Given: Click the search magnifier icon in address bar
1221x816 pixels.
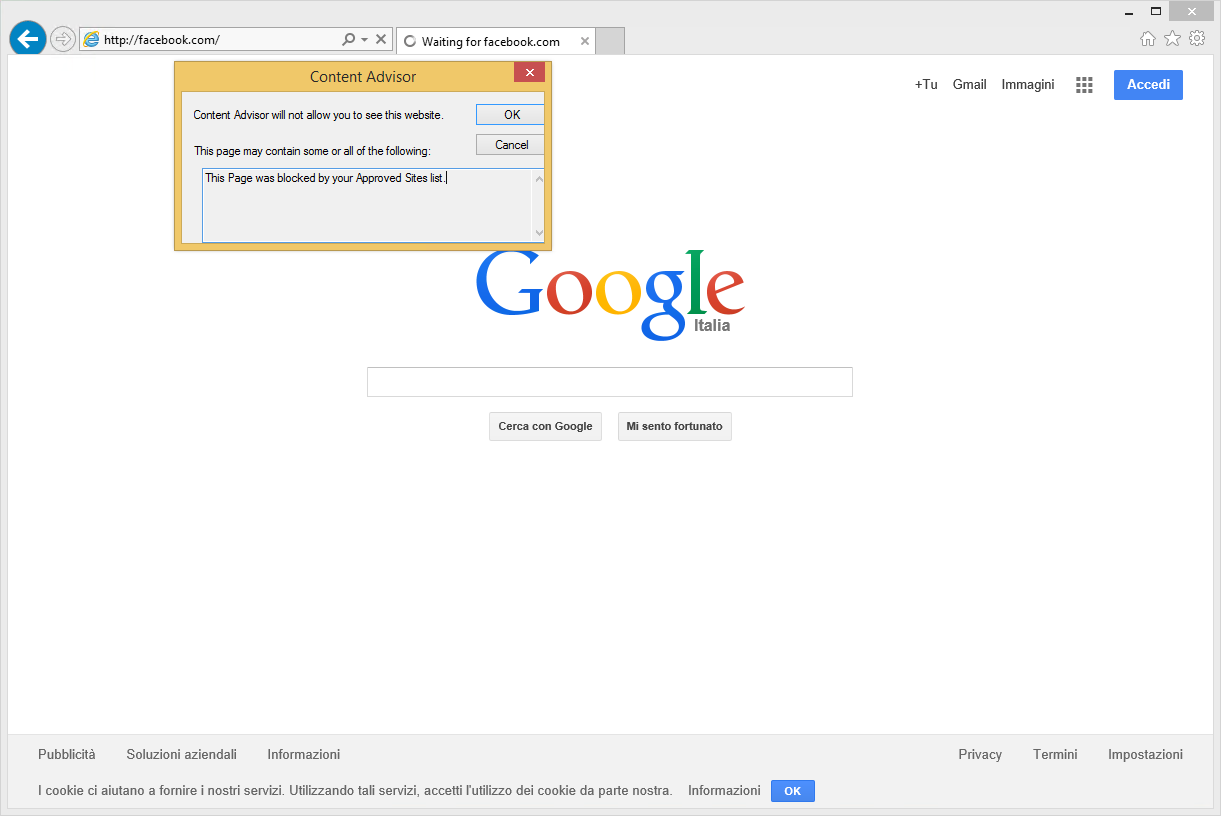Looking at the screenshot, I should pos(348,40).
